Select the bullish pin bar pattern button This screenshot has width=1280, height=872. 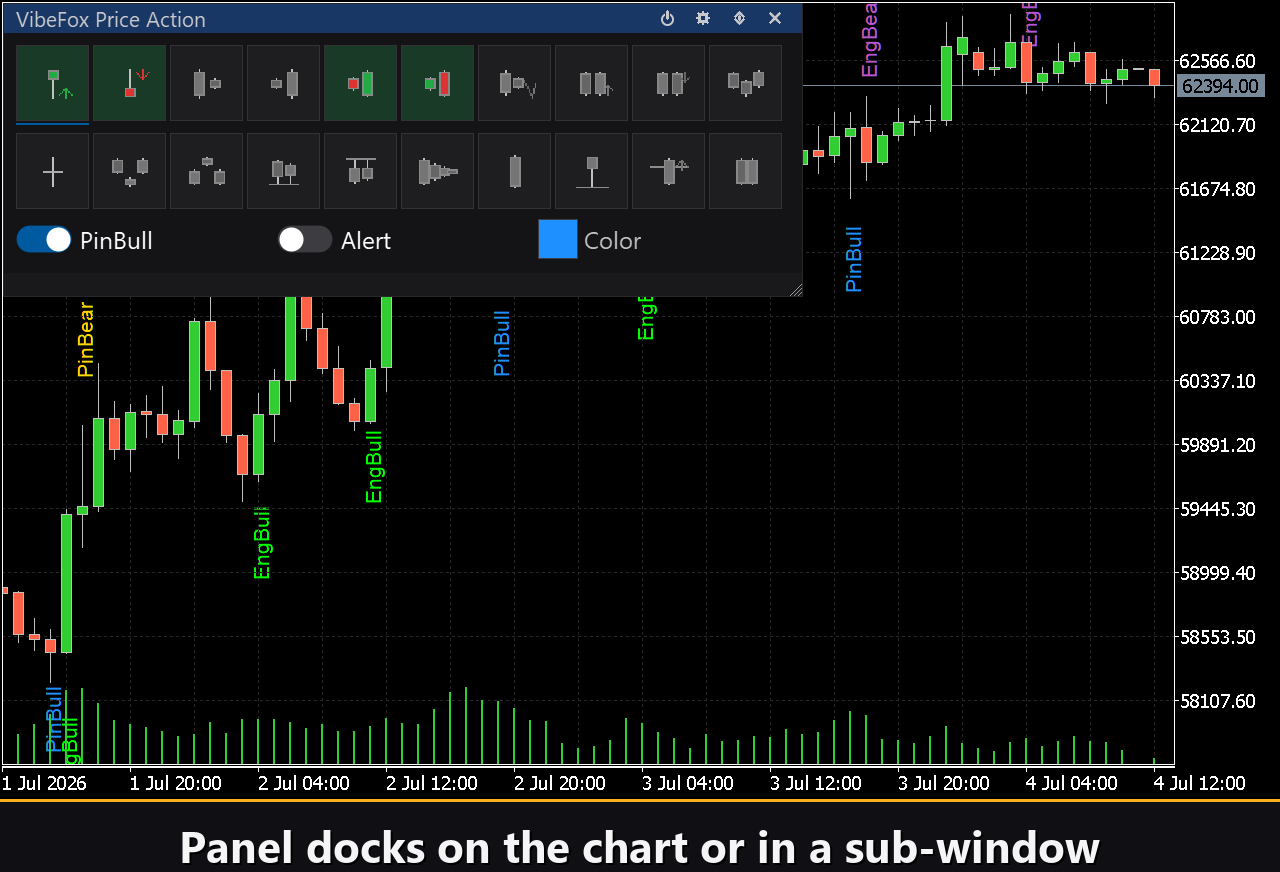coord(53,83)
